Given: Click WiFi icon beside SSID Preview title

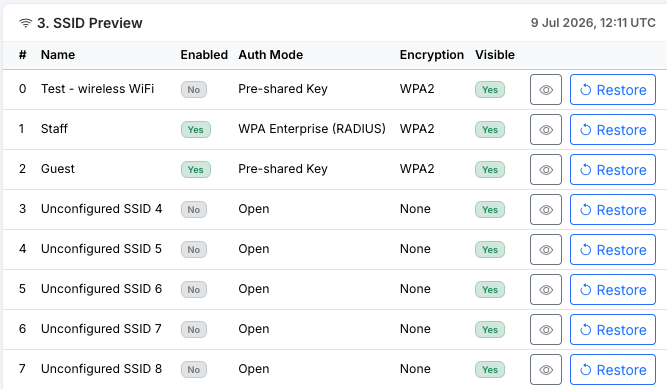Looking at the screenshot, I should tap(26, 23).
